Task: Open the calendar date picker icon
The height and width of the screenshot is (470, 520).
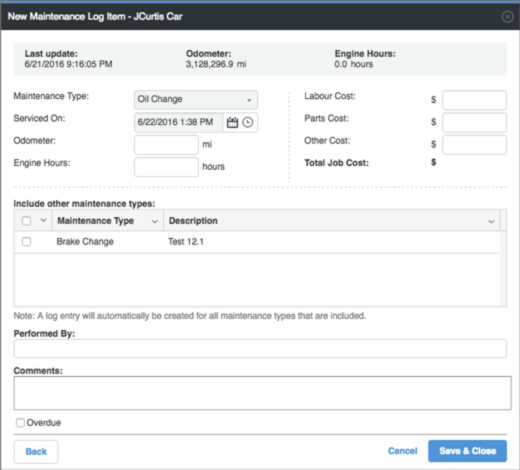Action: click(232, 122)
